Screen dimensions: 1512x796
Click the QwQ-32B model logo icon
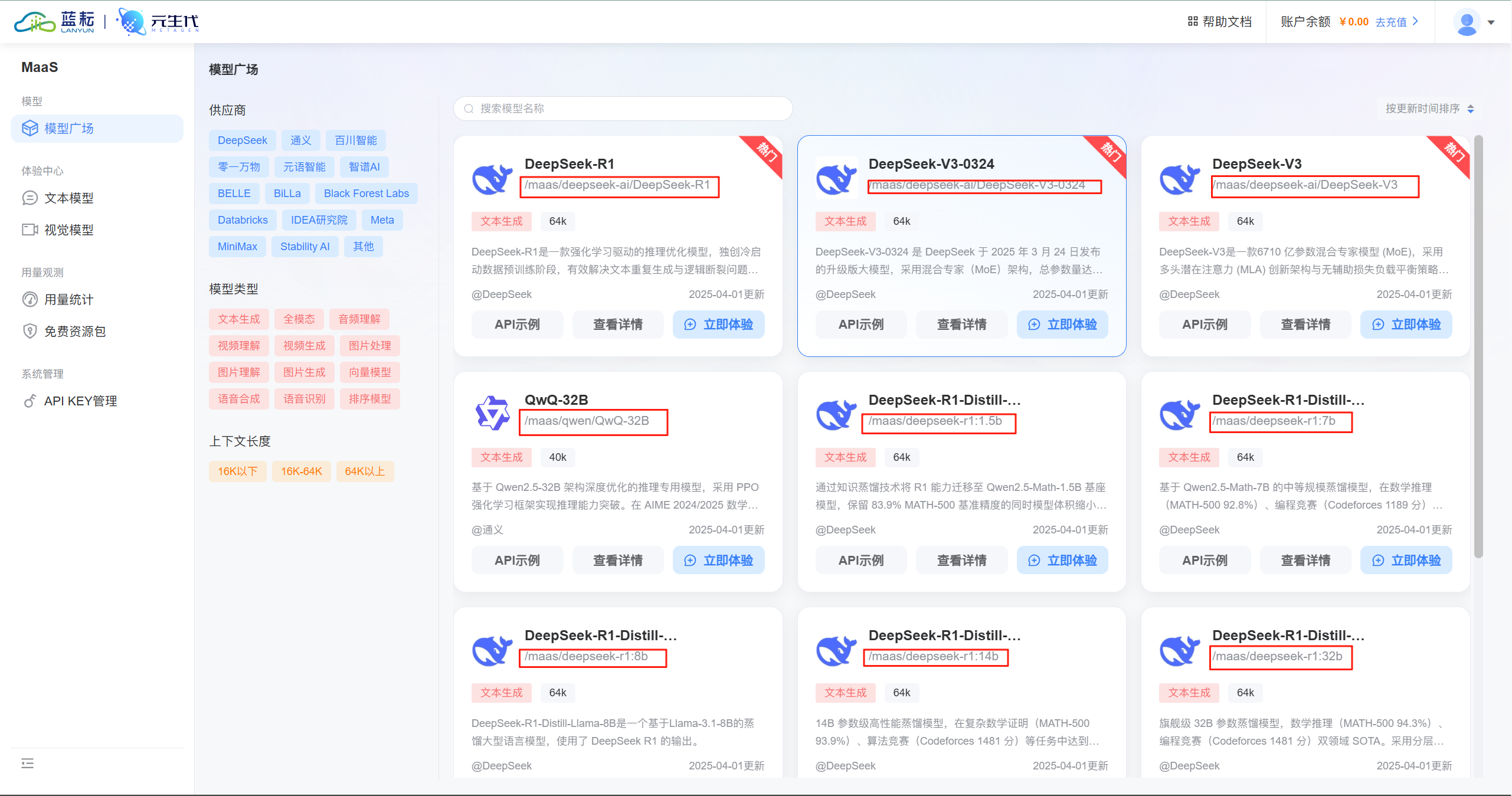(x=492, y=413)
